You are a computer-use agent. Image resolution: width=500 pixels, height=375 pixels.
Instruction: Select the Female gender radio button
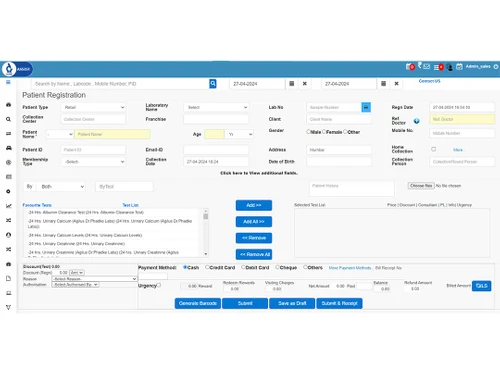point(324,132)
